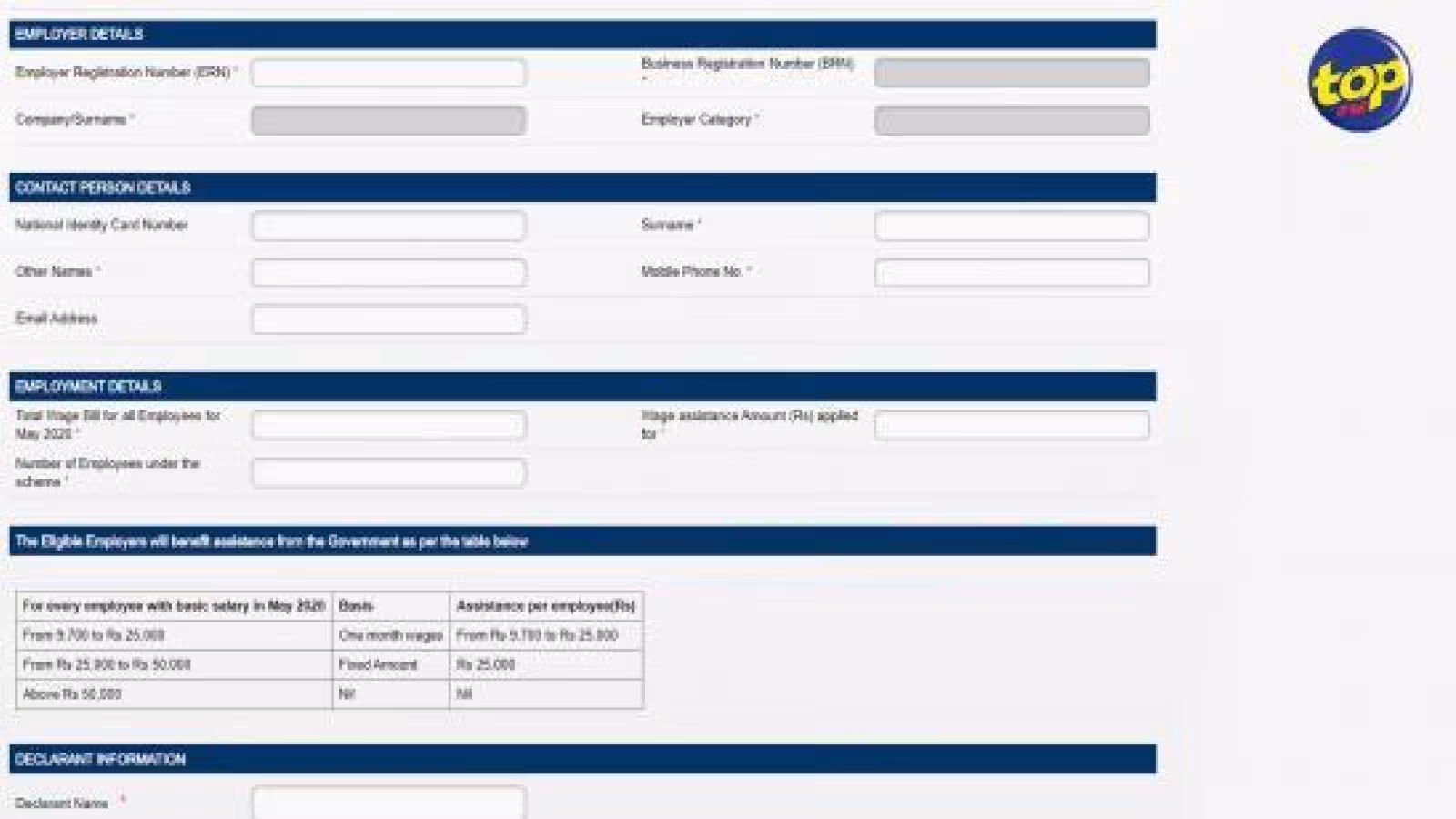Select the Wage assistance Amount applied for field
Image resolution: width=1456 pixels, height=819 pixels.
[x=1011, y=425]
